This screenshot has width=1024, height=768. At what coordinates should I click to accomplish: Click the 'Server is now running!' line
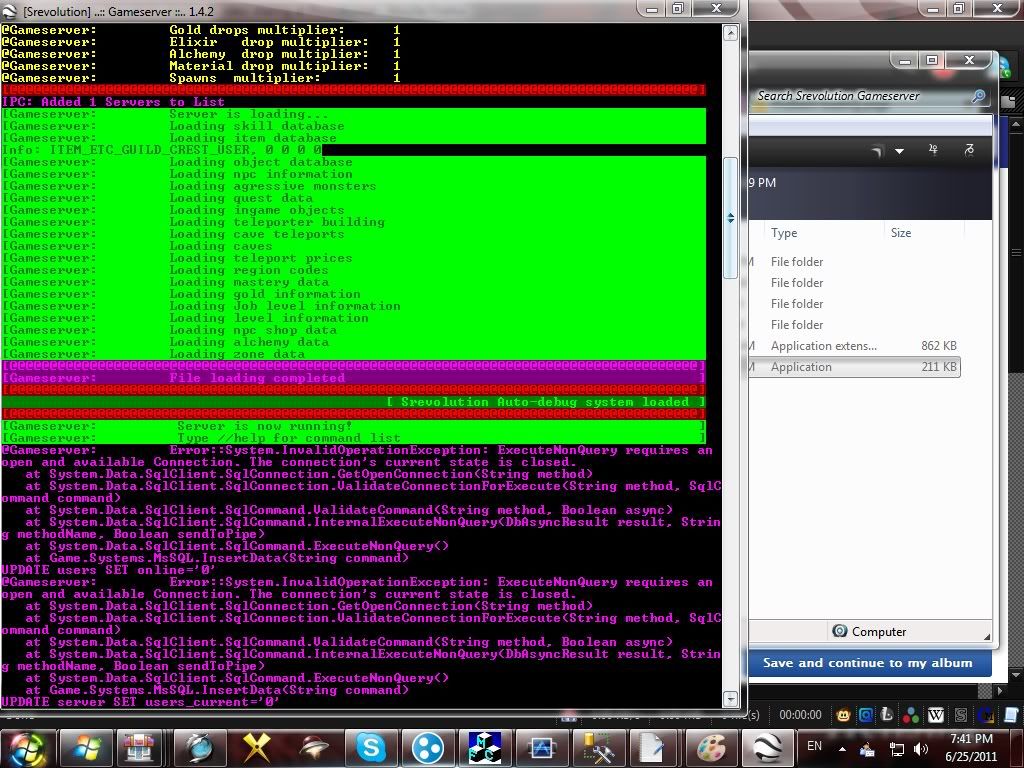(353, 426)
